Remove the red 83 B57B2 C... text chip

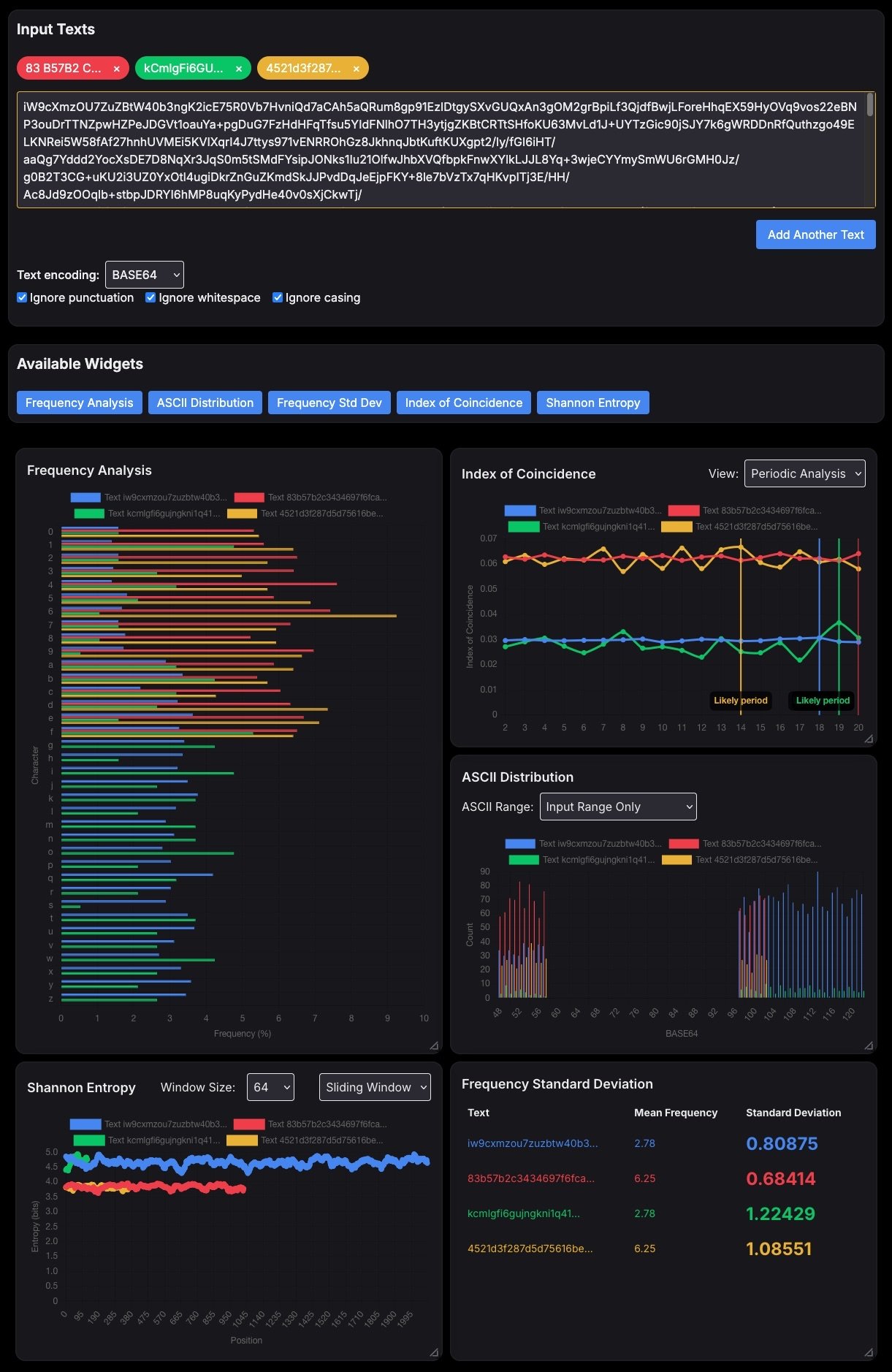[x=116, y=69]
